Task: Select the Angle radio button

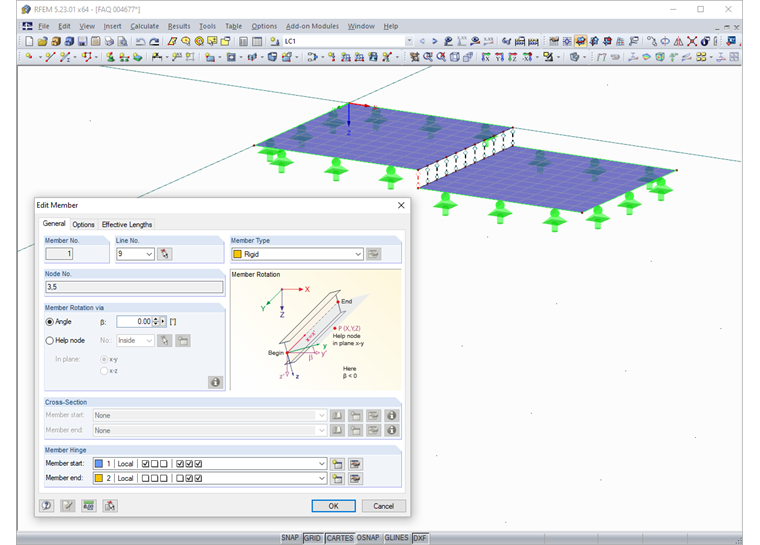Action: tap(49, 322)
